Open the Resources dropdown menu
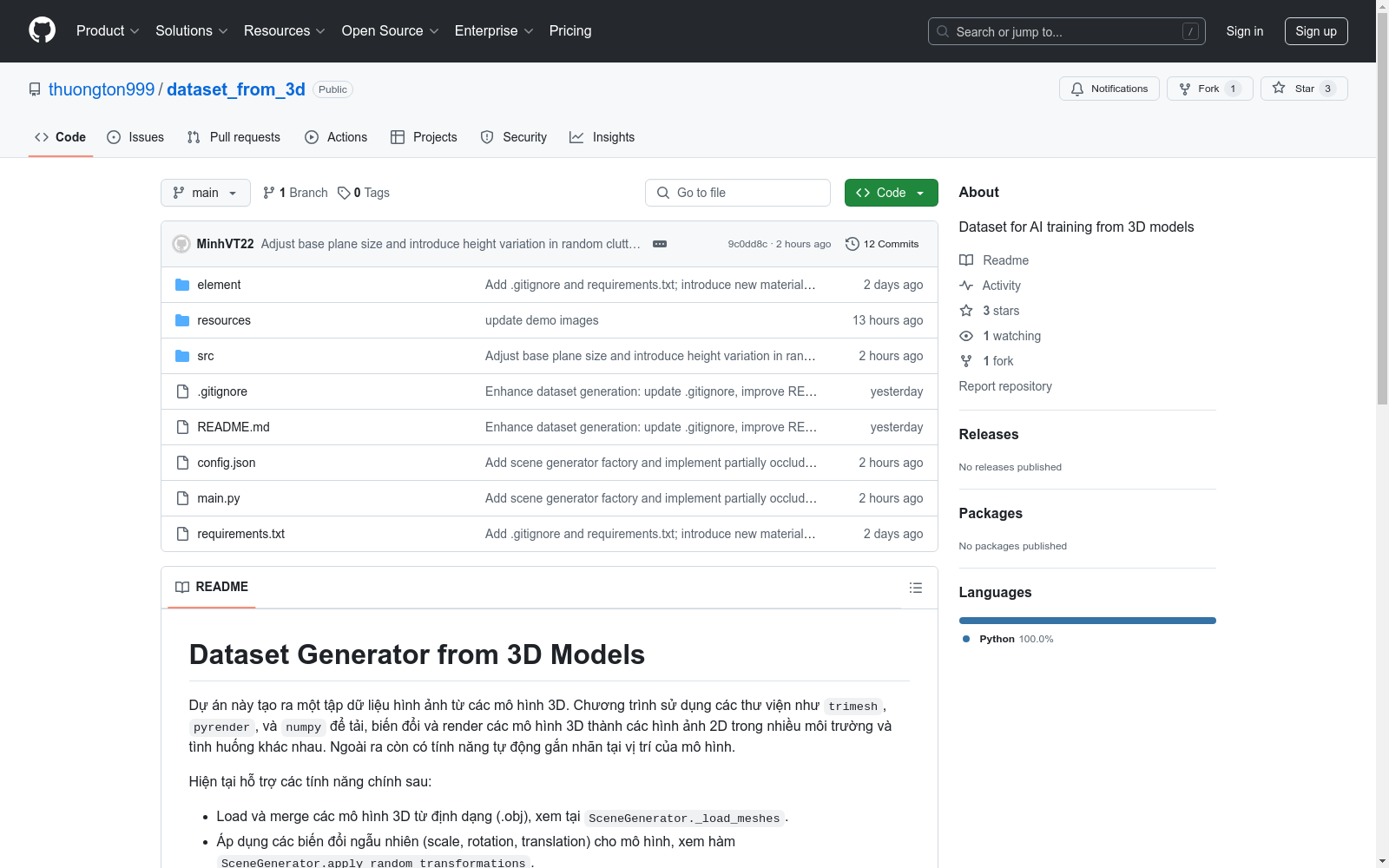 click(285, 30)
